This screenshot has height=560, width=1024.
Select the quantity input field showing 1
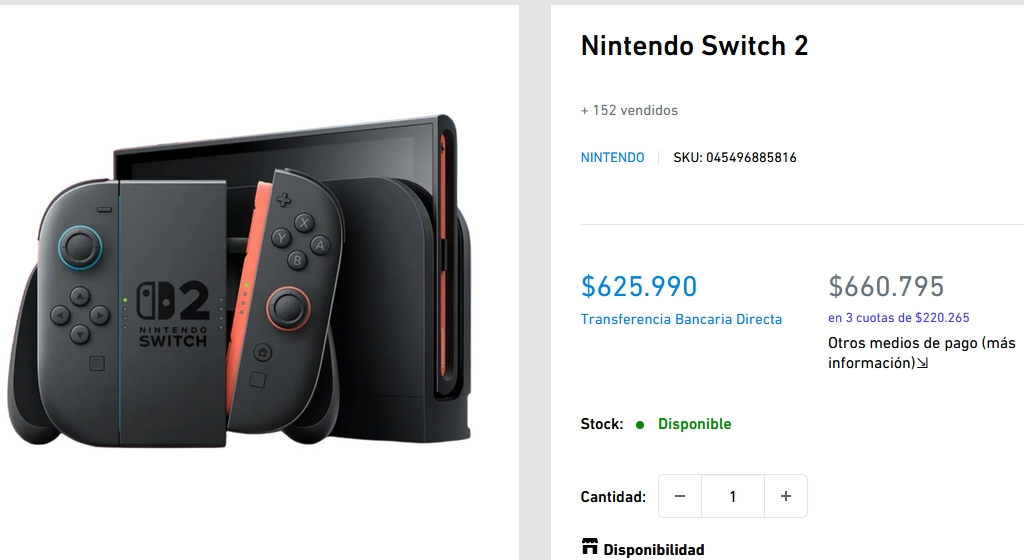(733, 496)
